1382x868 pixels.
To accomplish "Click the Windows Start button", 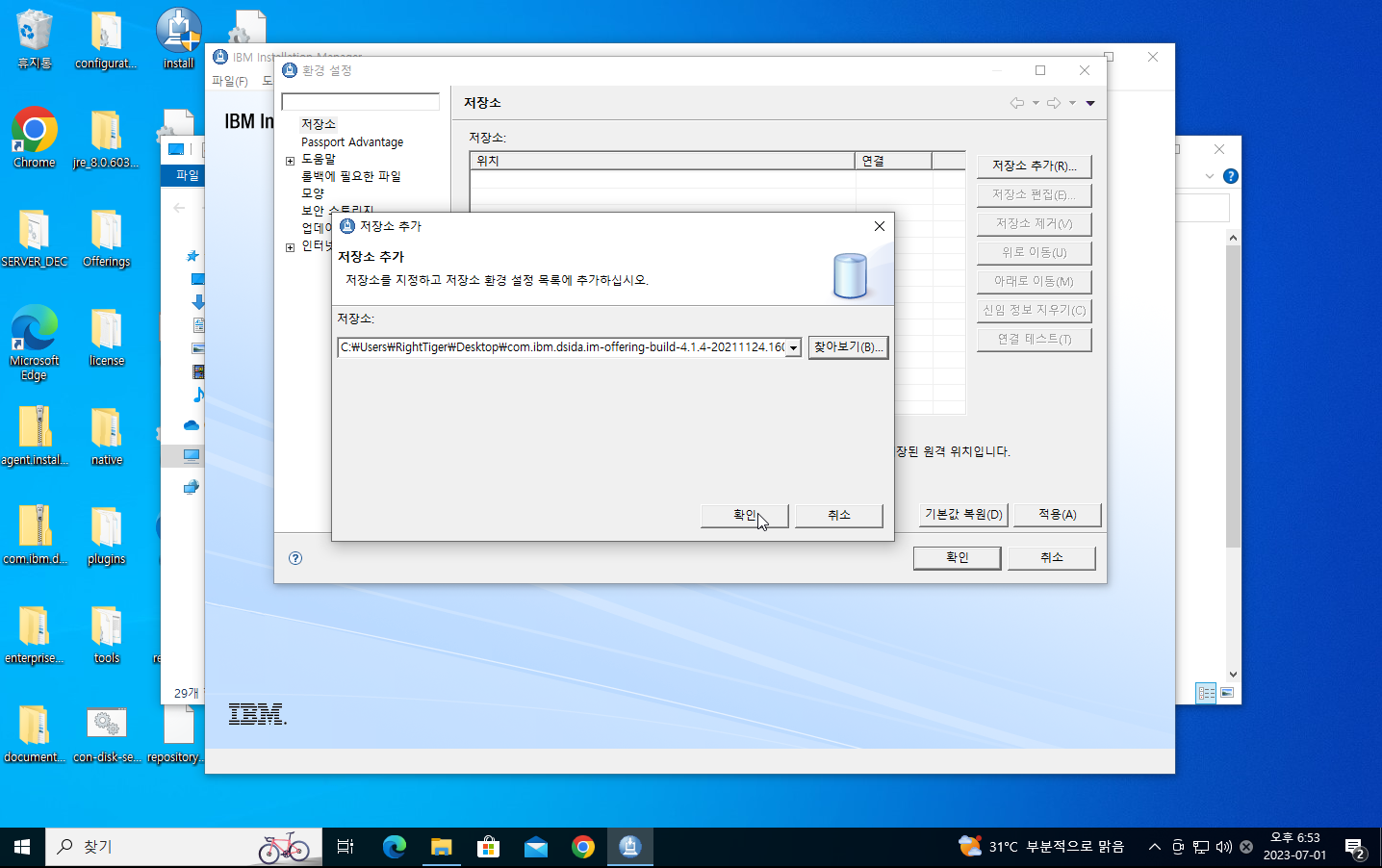I will pyautogui.click(x=22, y=847).
